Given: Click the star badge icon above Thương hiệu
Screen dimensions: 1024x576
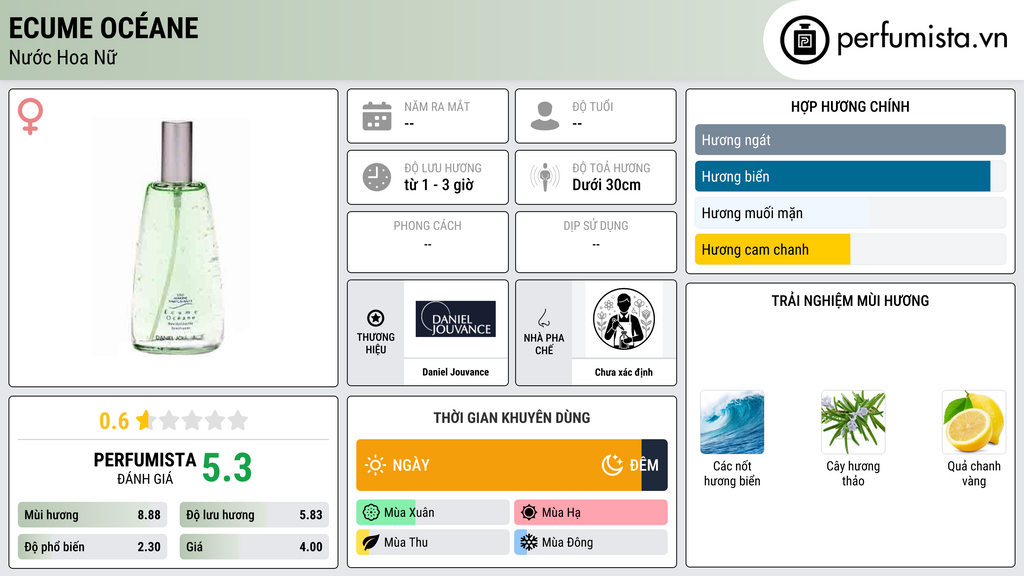Looking at the screenshot, I should tap(376, 318).
